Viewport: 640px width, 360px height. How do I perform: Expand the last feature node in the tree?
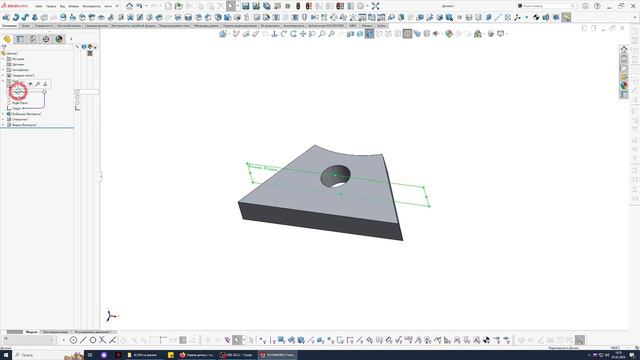3,125
